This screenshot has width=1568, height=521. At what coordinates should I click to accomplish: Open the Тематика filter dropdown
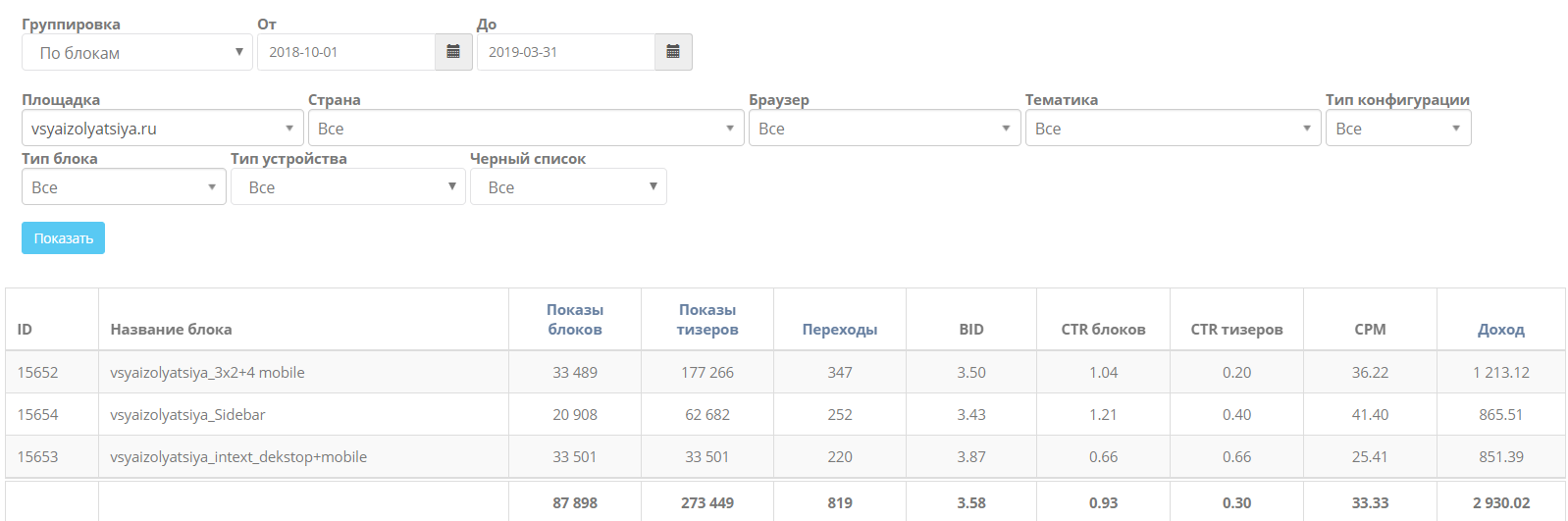(x=1173, y=129)
